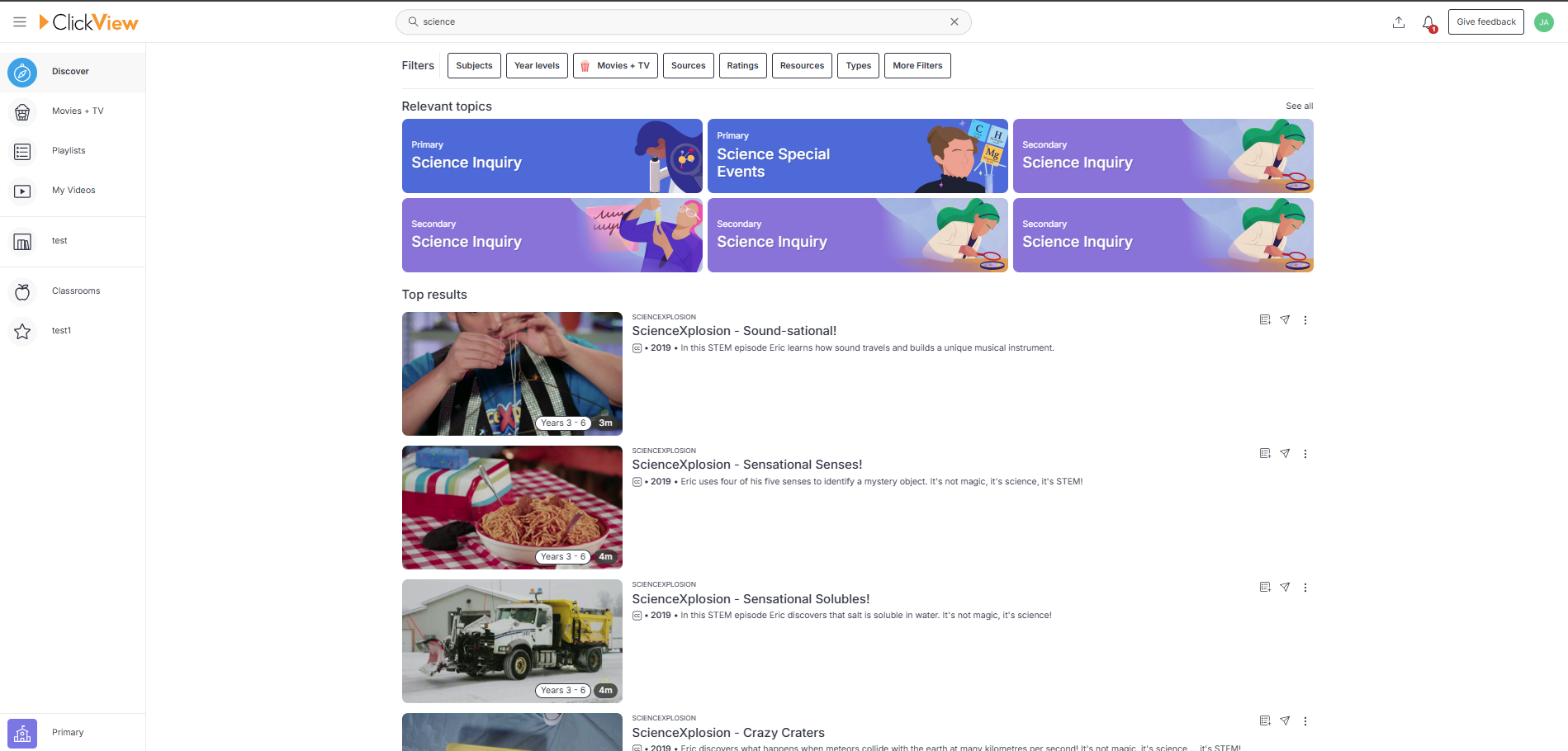The height and width of the screenshot is (751, 1568).
Task: Click the ClickView logo
Action: (x=88, y=22)
